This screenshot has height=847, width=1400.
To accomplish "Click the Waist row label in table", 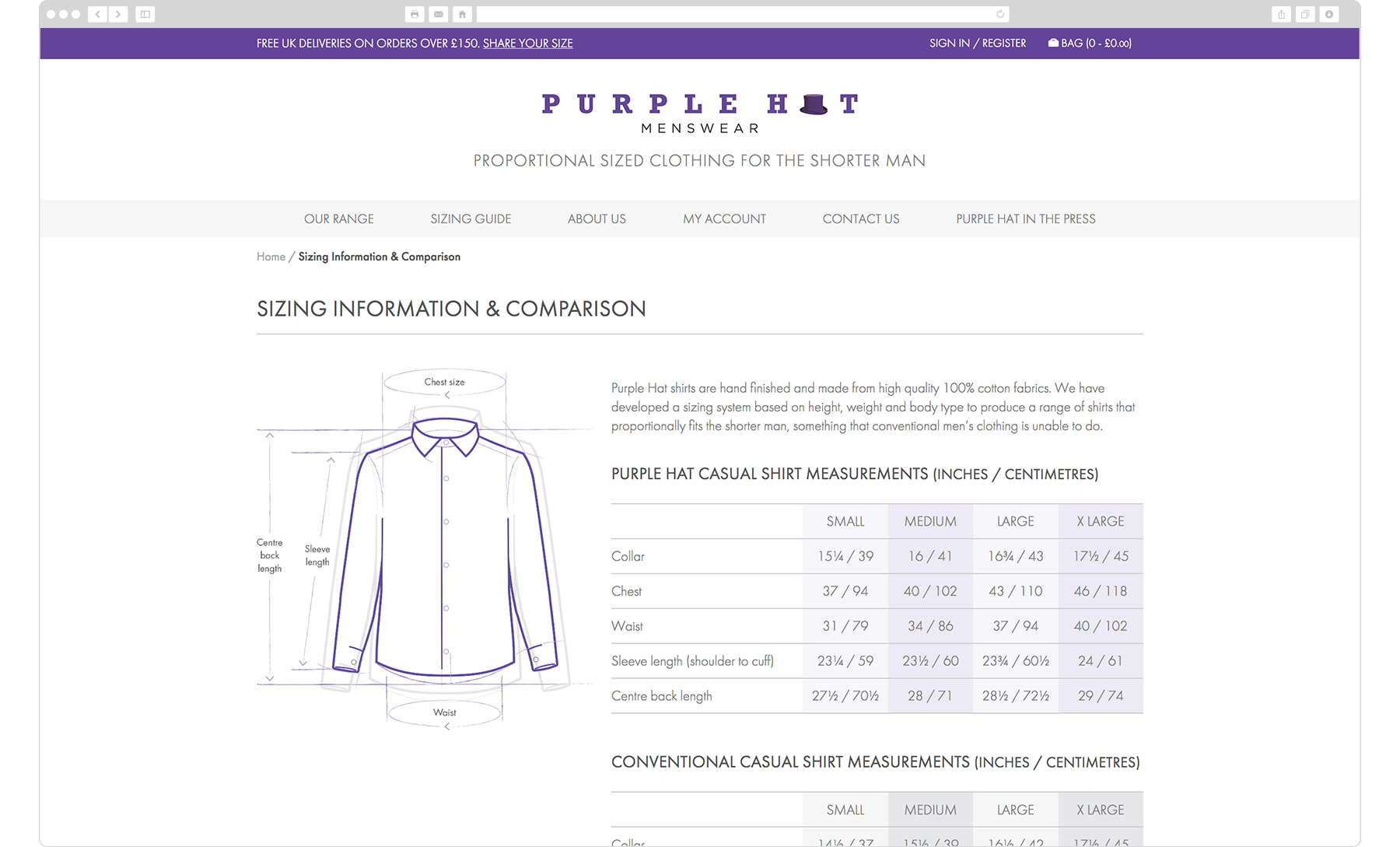I will pos(627,626).
